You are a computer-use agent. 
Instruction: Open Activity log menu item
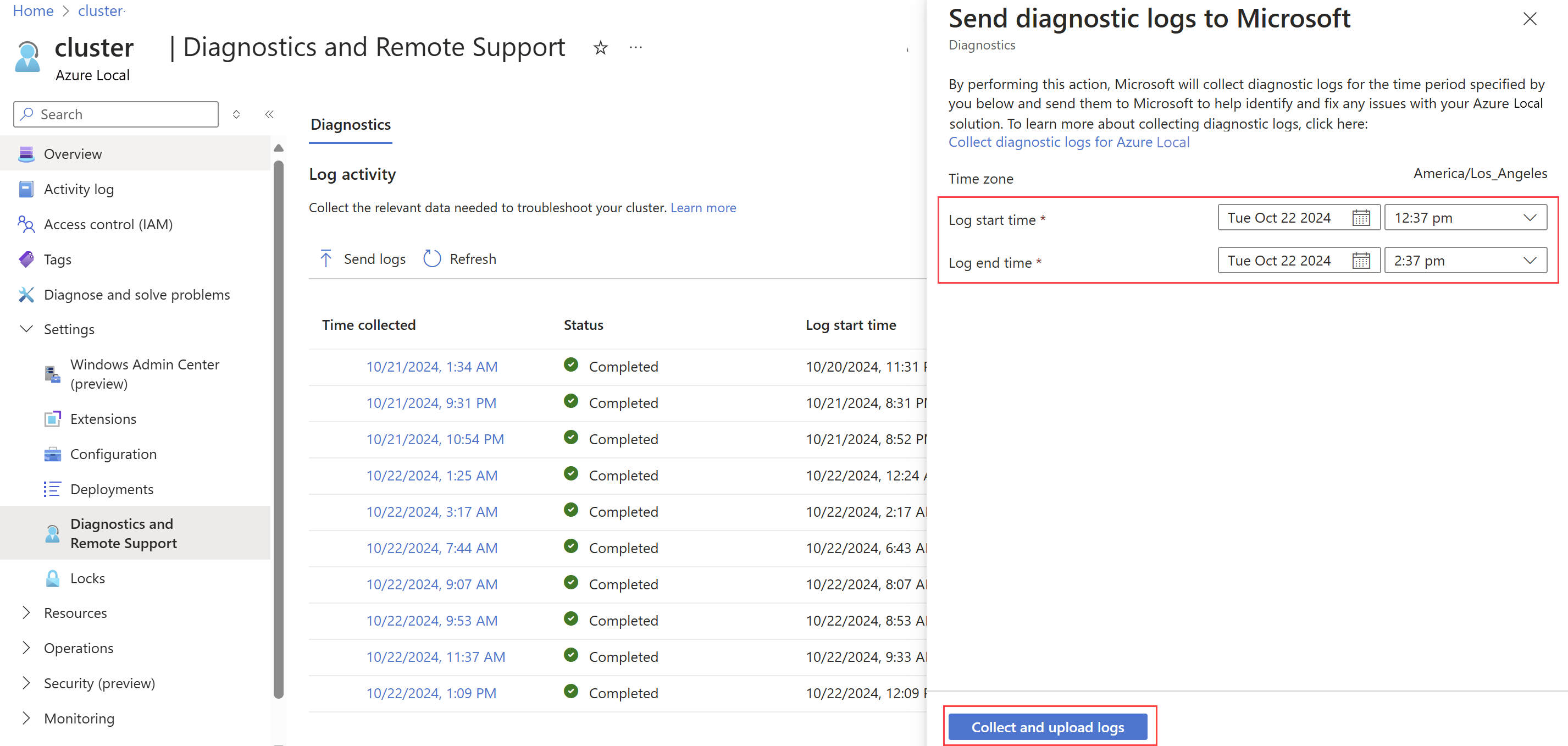(x=79, y=190)
